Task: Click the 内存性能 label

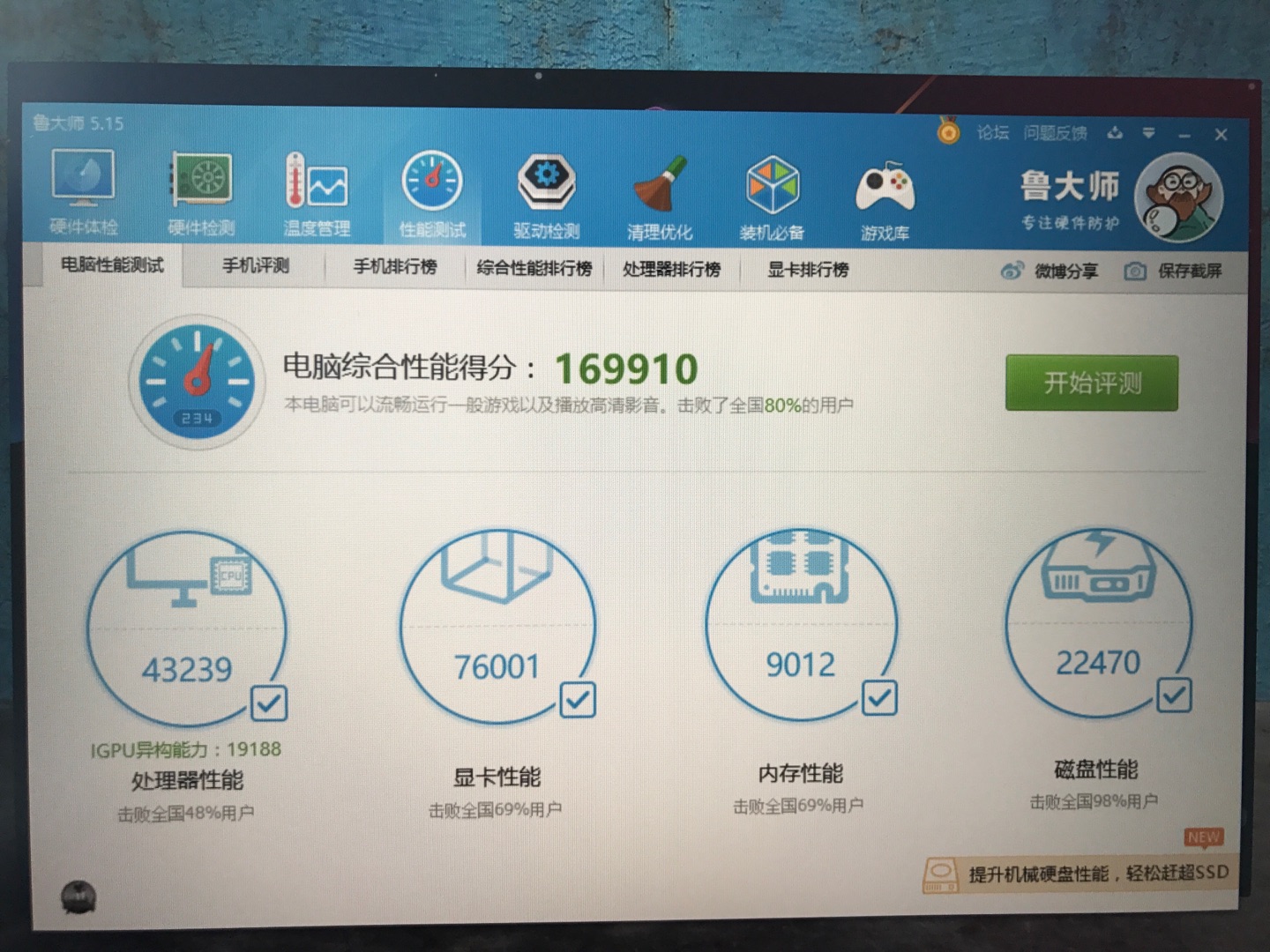Action: [801, 773]
